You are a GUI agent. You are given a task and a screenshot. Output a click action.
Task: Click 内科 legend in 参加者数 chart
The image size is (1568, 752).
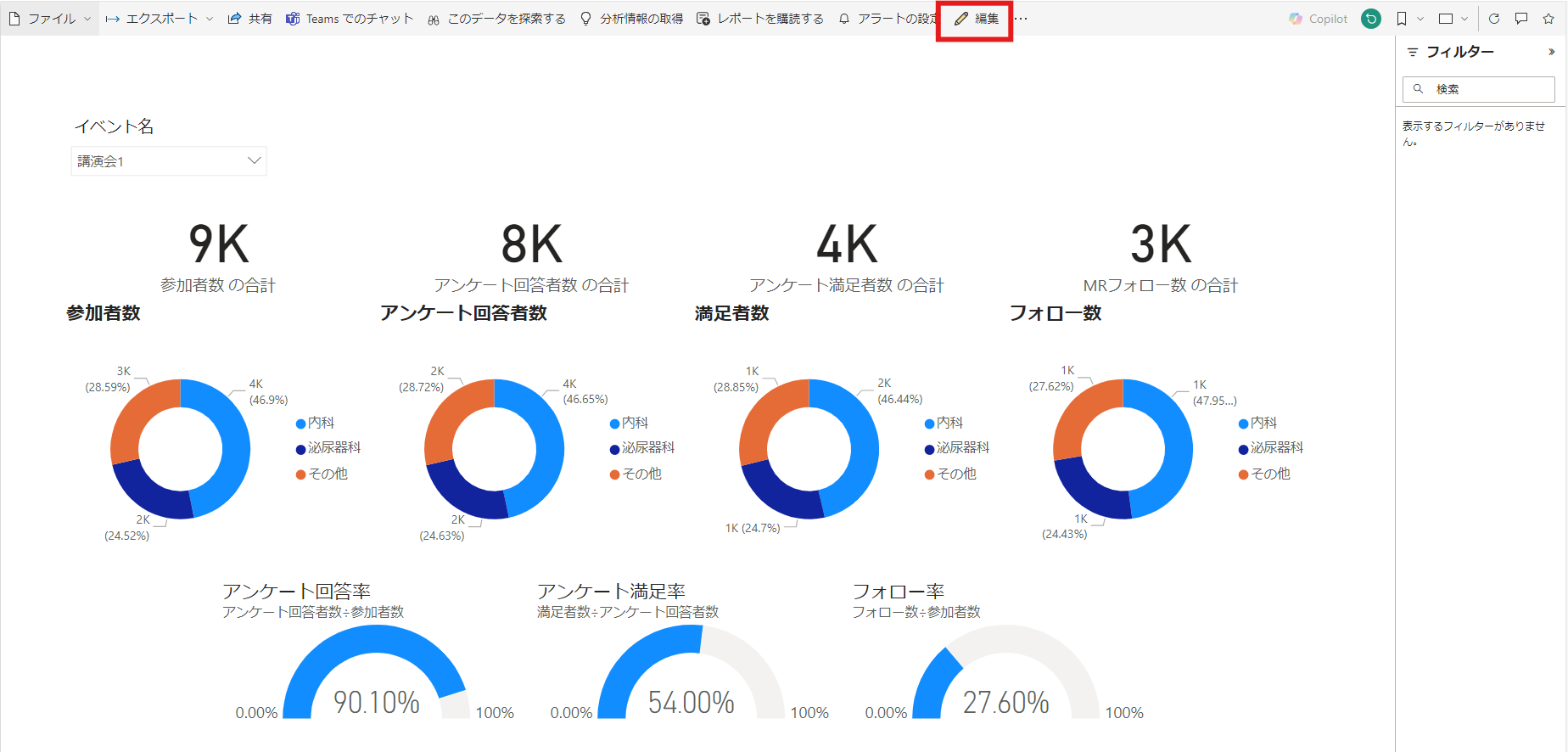pyautogui.click(x=315, y=423)
